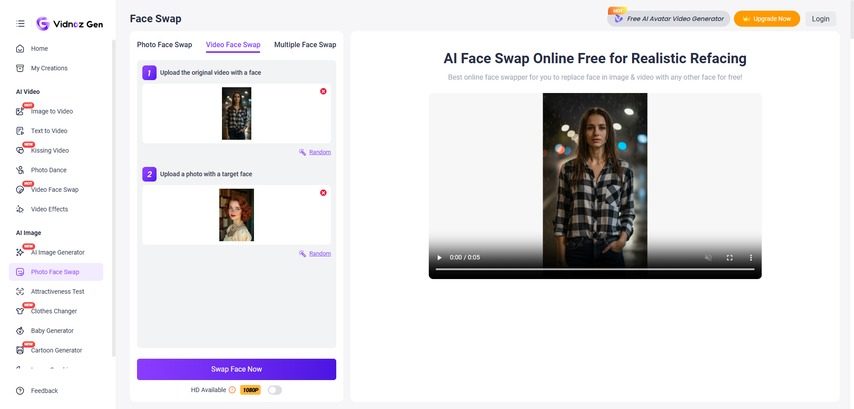
Task: Click the Upgrade Now button
Action: pos(767,19)
